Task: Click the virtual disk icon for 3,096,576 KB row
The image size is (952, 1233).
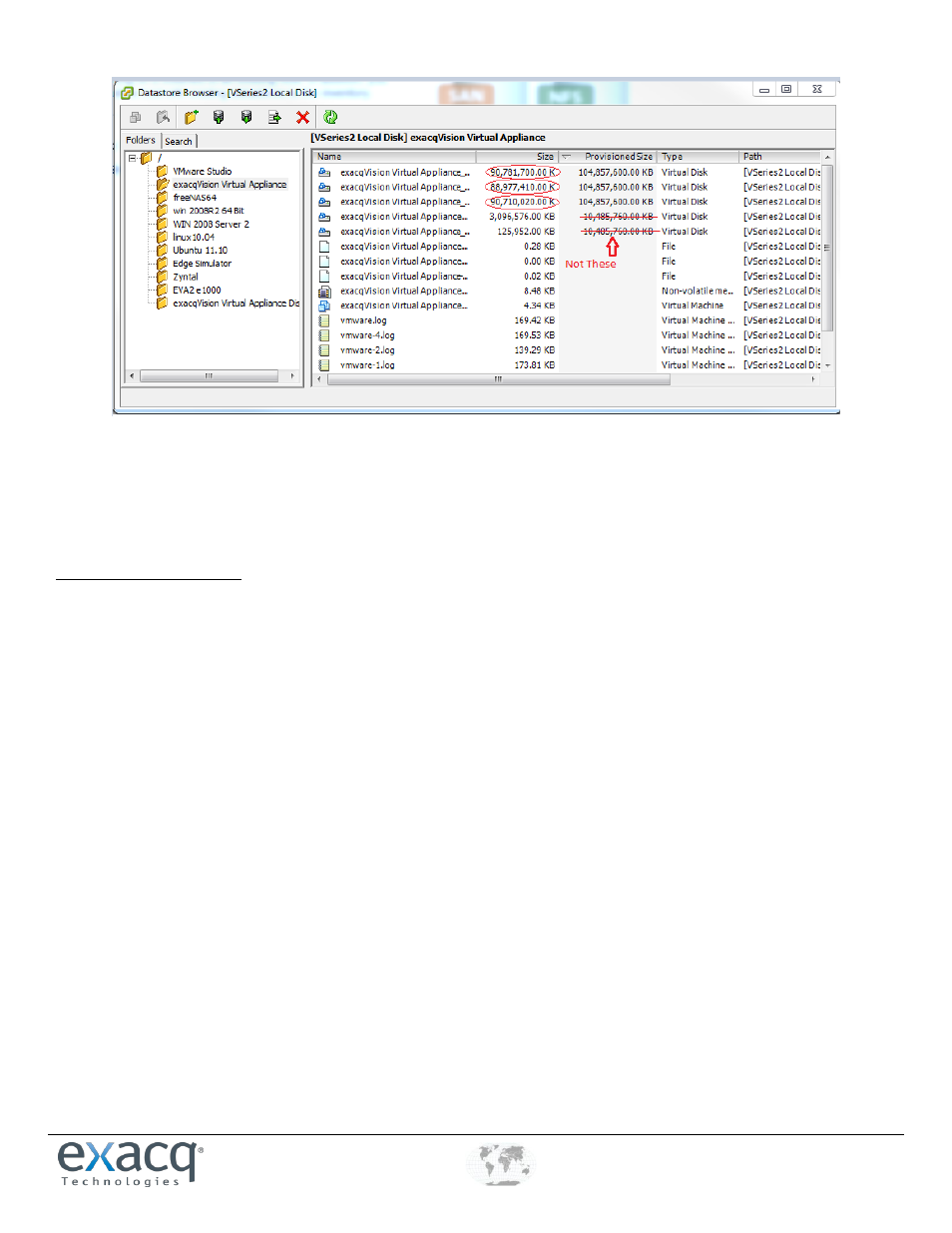Action: coord(324,217)
